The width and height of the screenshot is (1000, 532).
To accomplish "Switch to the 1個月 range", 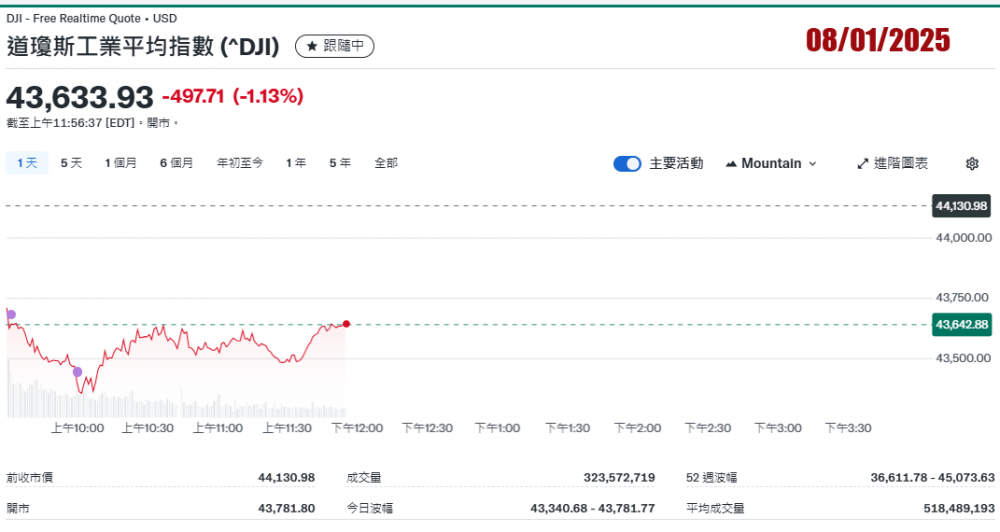I will tap(121, 163).
